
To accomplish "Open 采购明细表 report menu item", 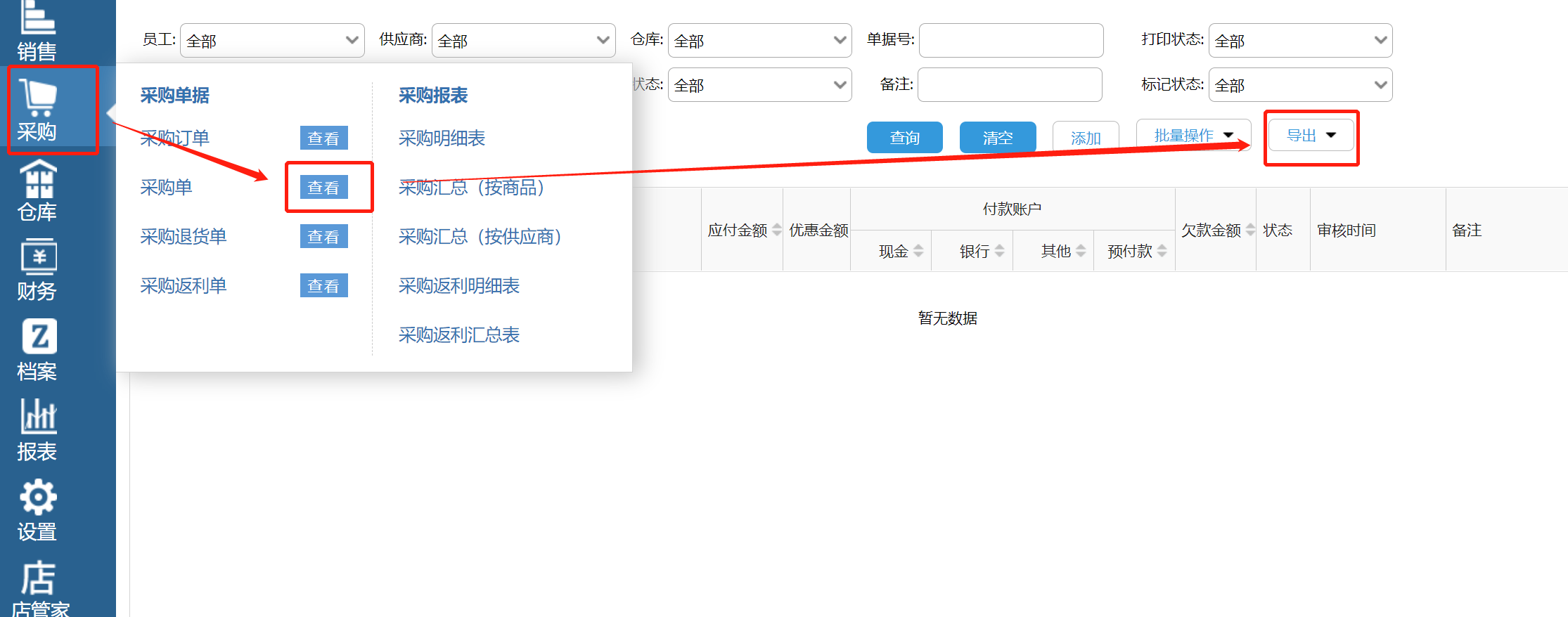I will (442, 138).
